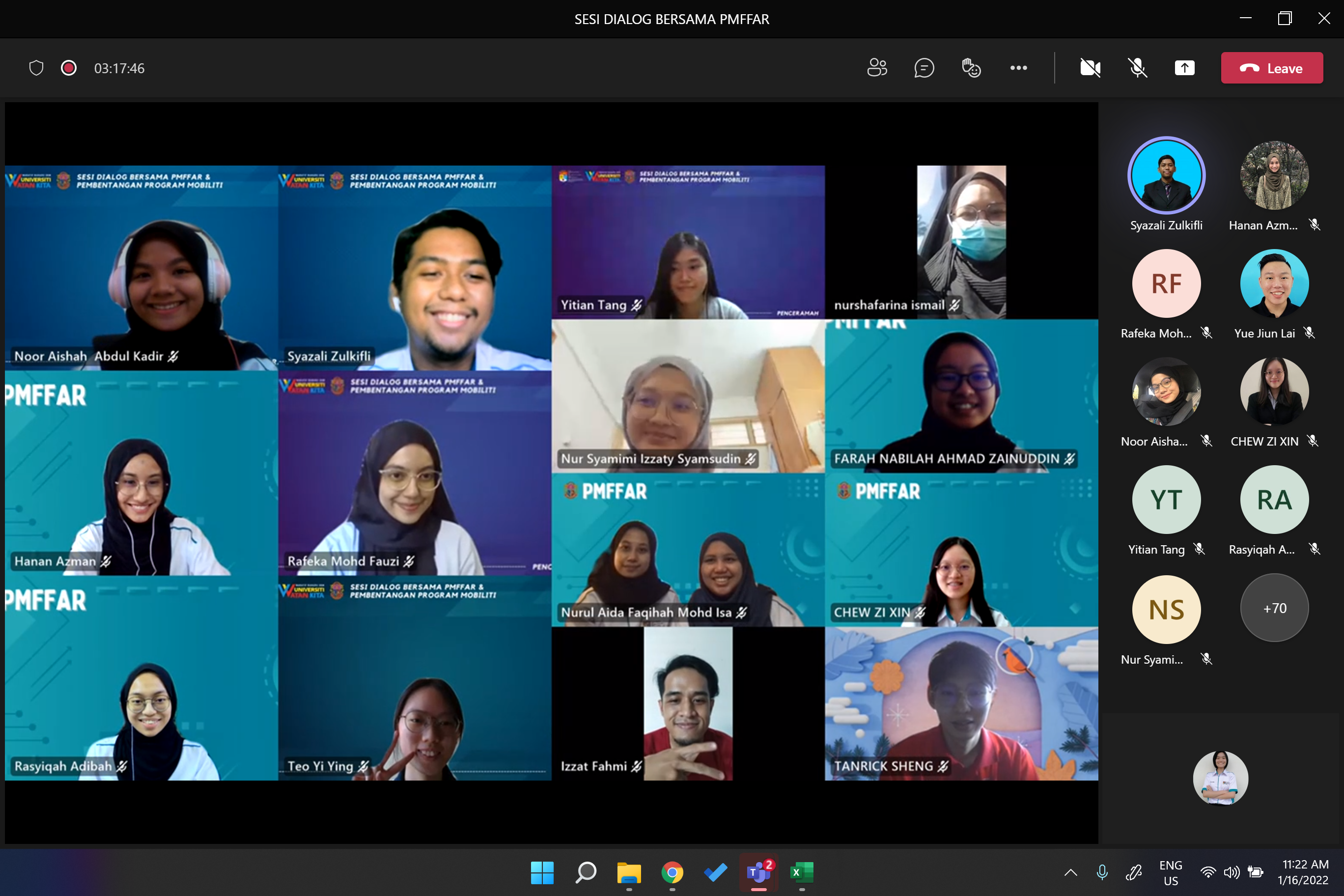Open the More actions ellipsis menu
This screenshot has height=896, width=1344.
tap(1018, 68)
